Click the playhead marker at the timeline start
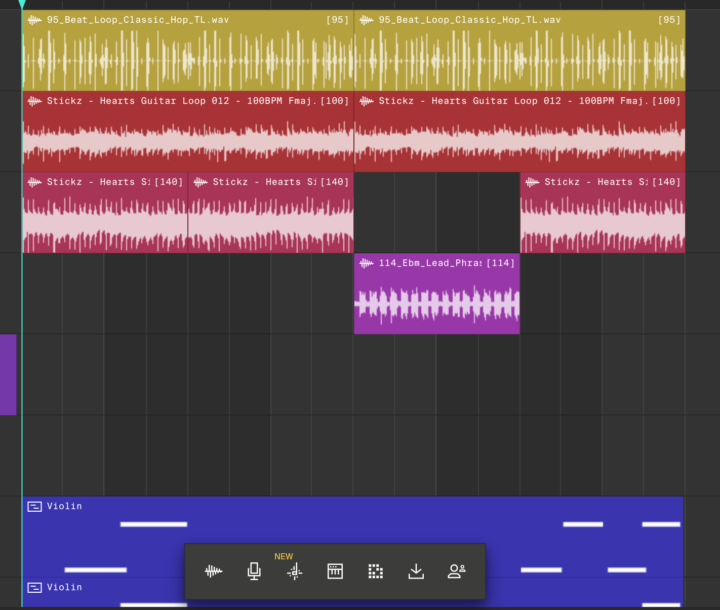This screenshot has width=720, height=610. [22, 4]
